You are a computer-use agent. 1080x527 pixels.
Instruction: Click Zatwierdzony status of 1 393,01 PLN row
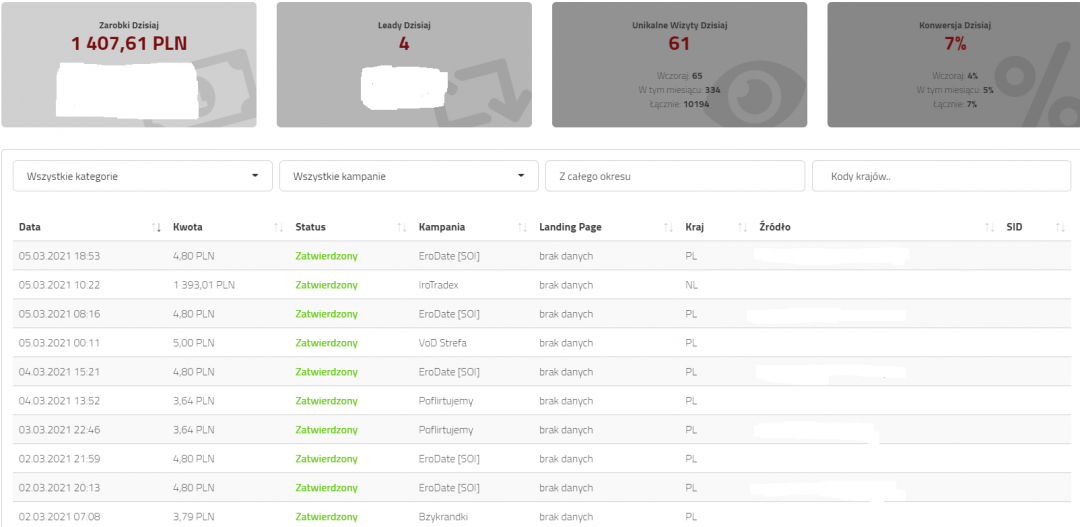pos(326,285)
